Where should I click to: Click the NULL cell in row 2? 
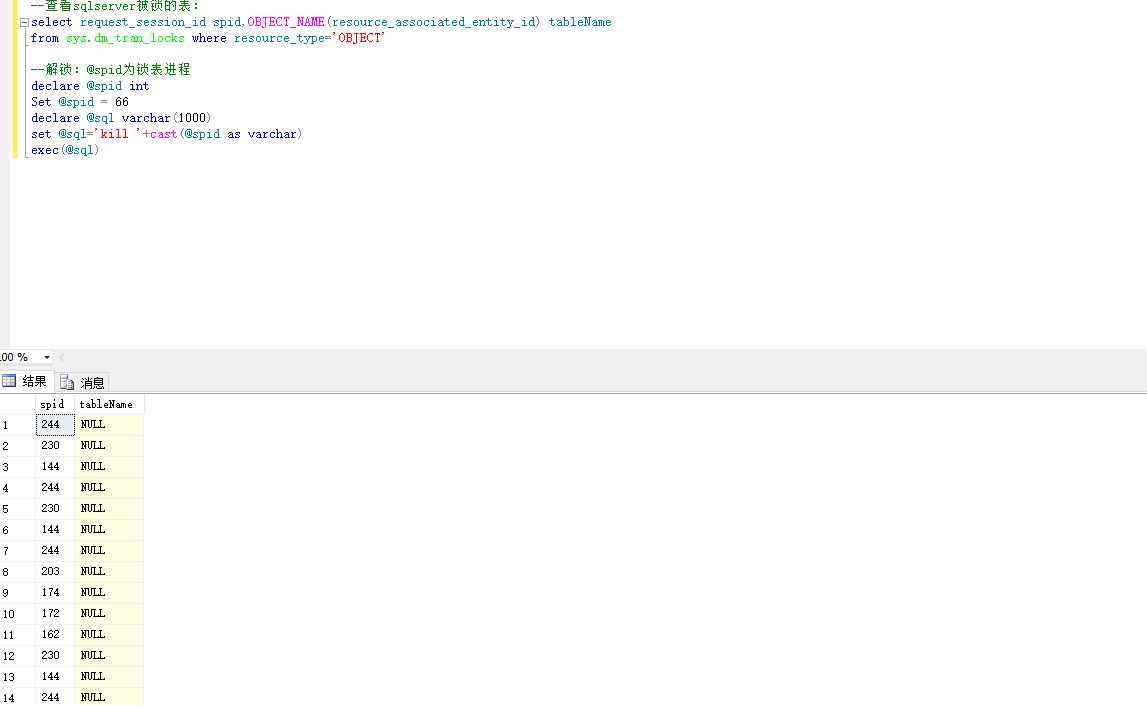tap(92, 444)
